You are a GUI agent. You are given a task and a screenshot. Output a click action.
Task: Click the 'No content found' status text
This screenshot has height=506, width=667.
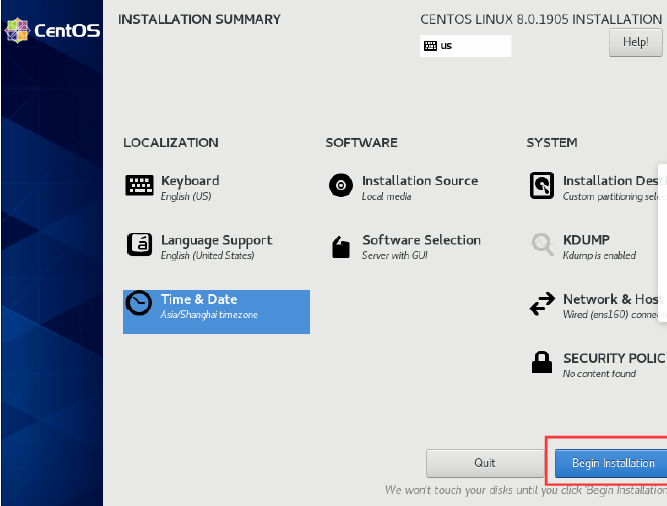(x=599, y=374)
